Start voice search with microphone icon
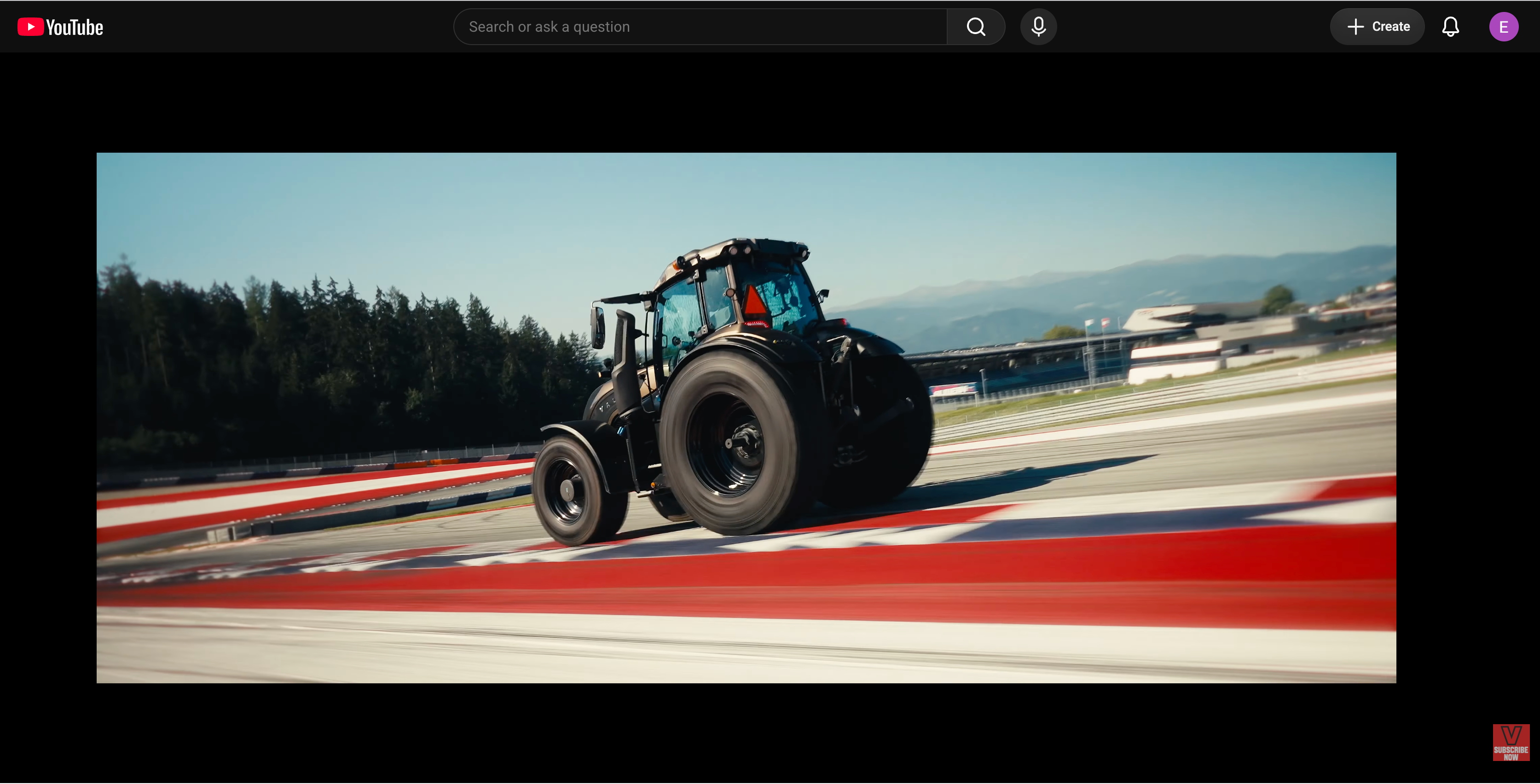 [x=1038, y=27]
